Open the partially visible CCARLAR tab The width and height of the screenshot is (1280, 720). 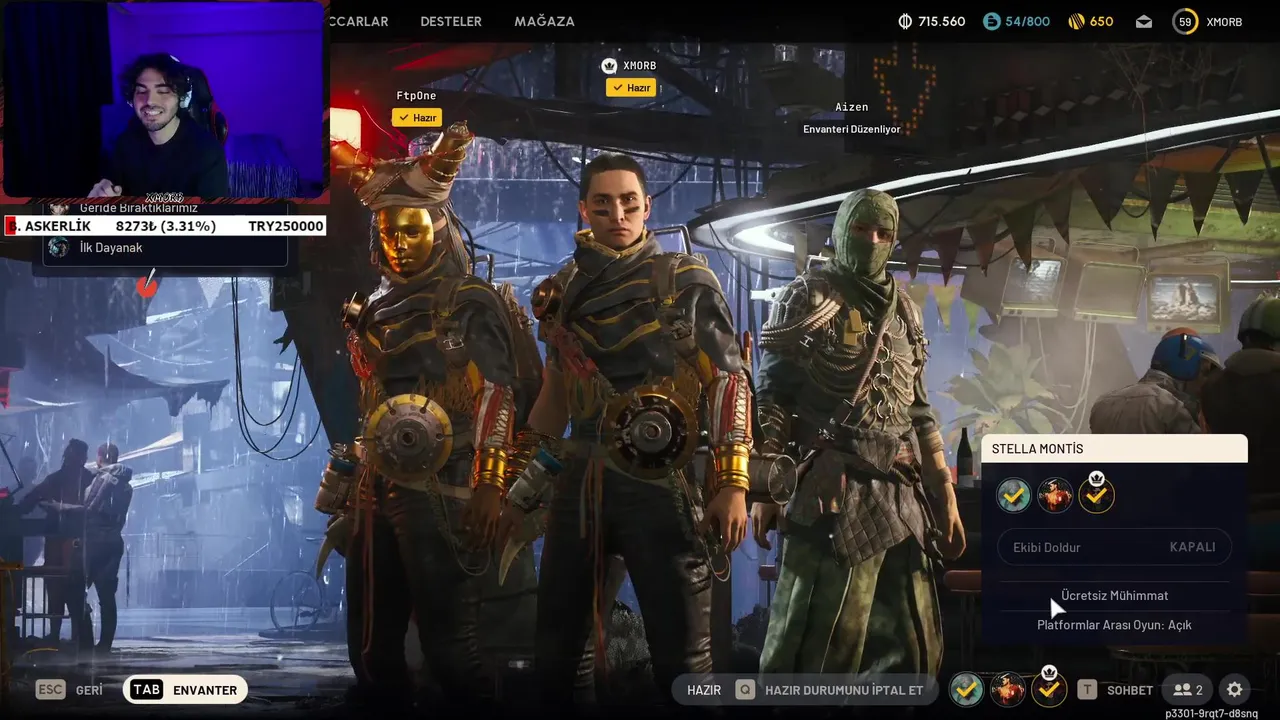(358, 21)
